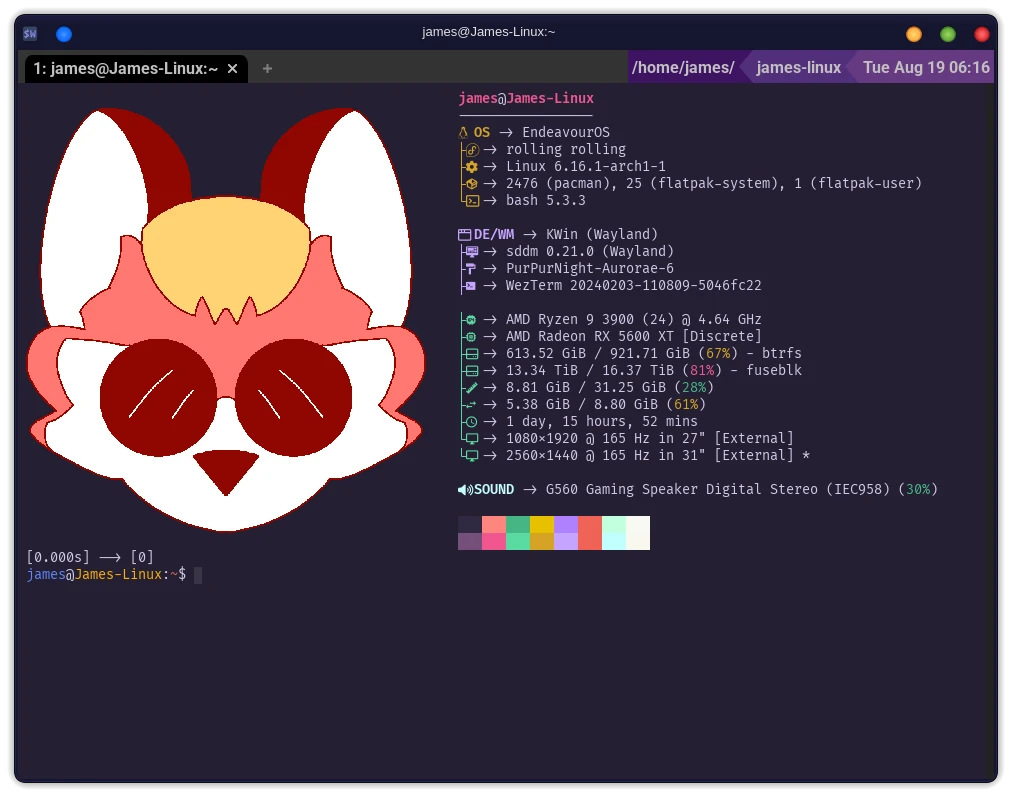Select the tab "1: james@James-Linux:~"
The height and width of the screenshot is (797, 1012).
point(125,69)
